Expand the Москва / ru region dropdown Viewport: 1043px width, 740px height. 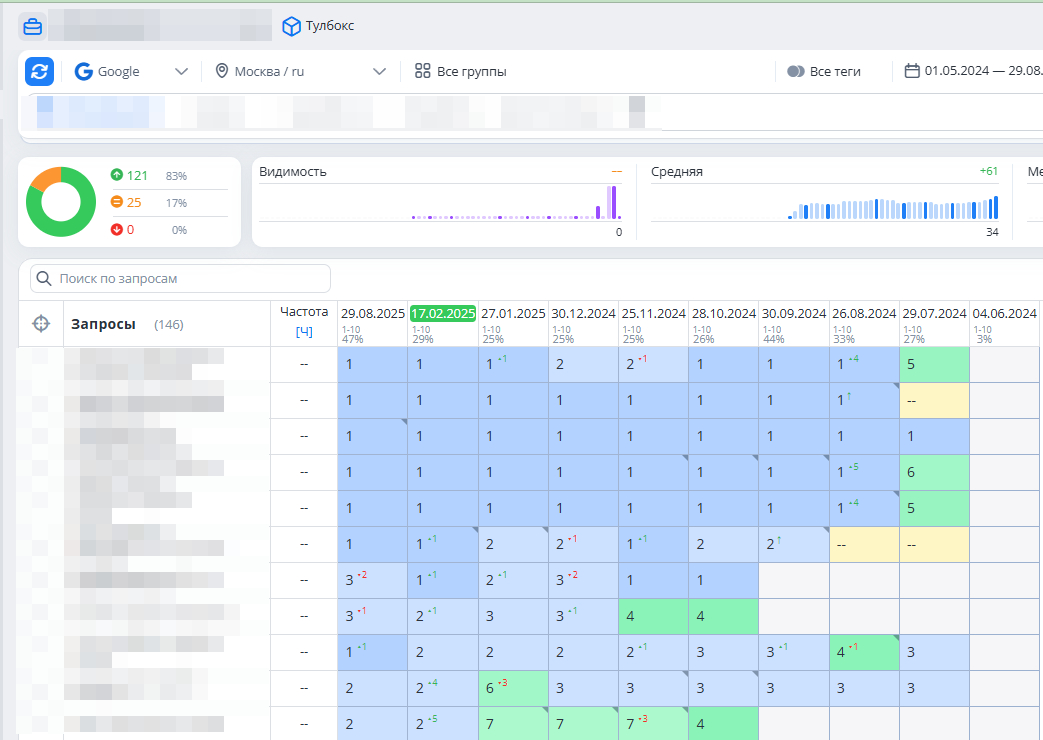[x=301, y=71]
